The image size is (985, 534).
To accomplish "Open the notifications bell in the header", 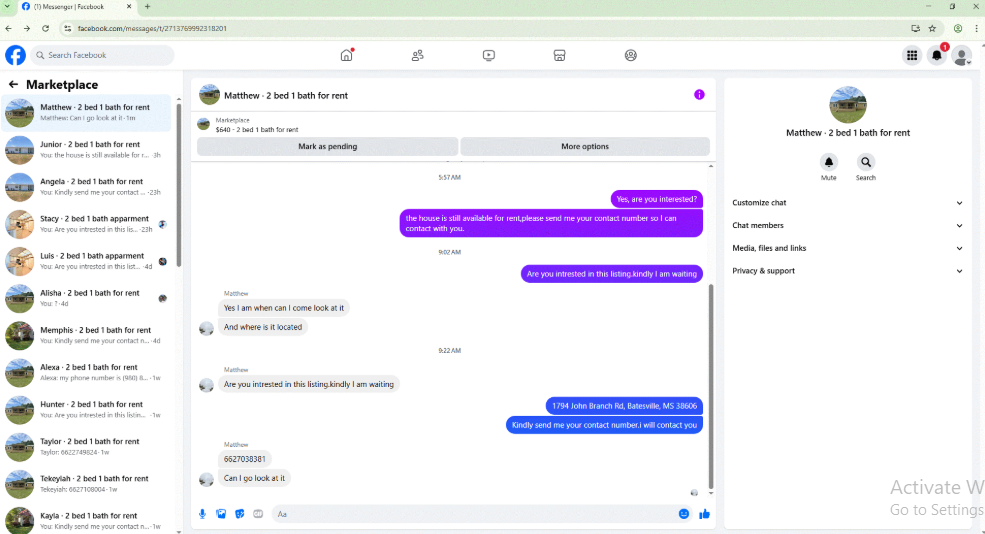I will 937,55.
